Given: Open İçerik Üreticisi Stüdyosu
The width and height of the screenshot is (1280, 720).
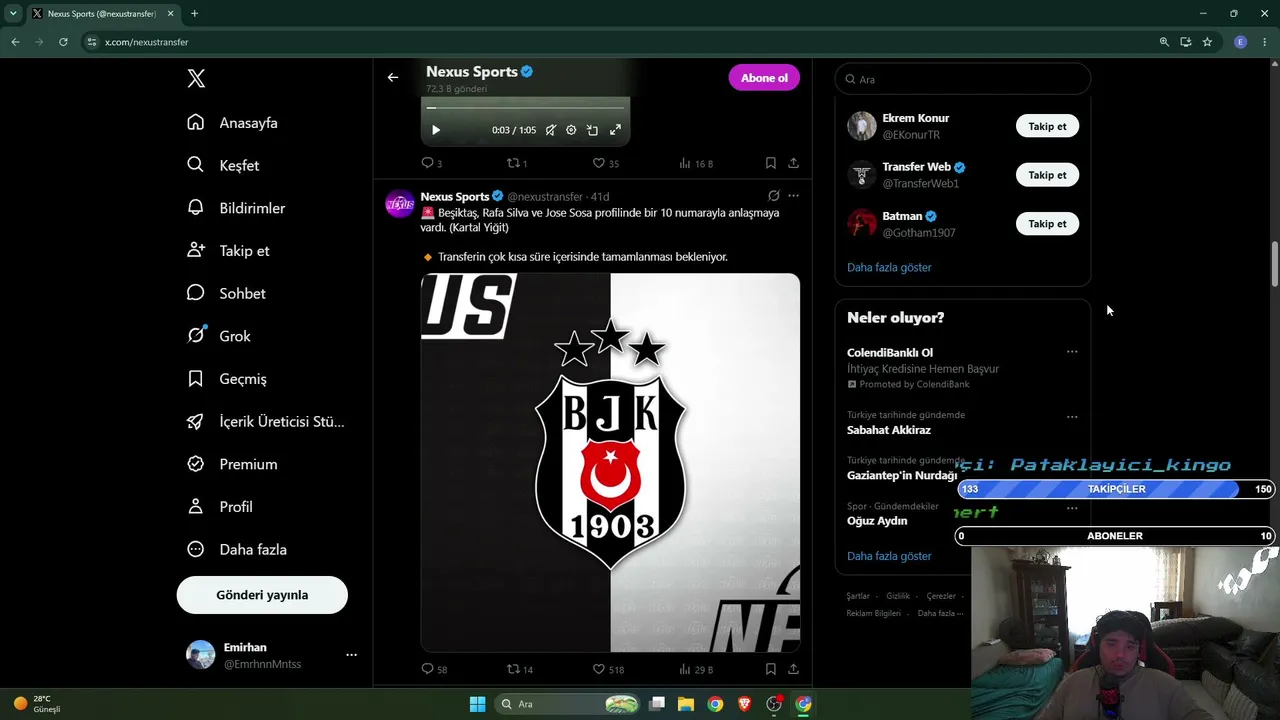Looking at the screenshot, I should point(266,421).
